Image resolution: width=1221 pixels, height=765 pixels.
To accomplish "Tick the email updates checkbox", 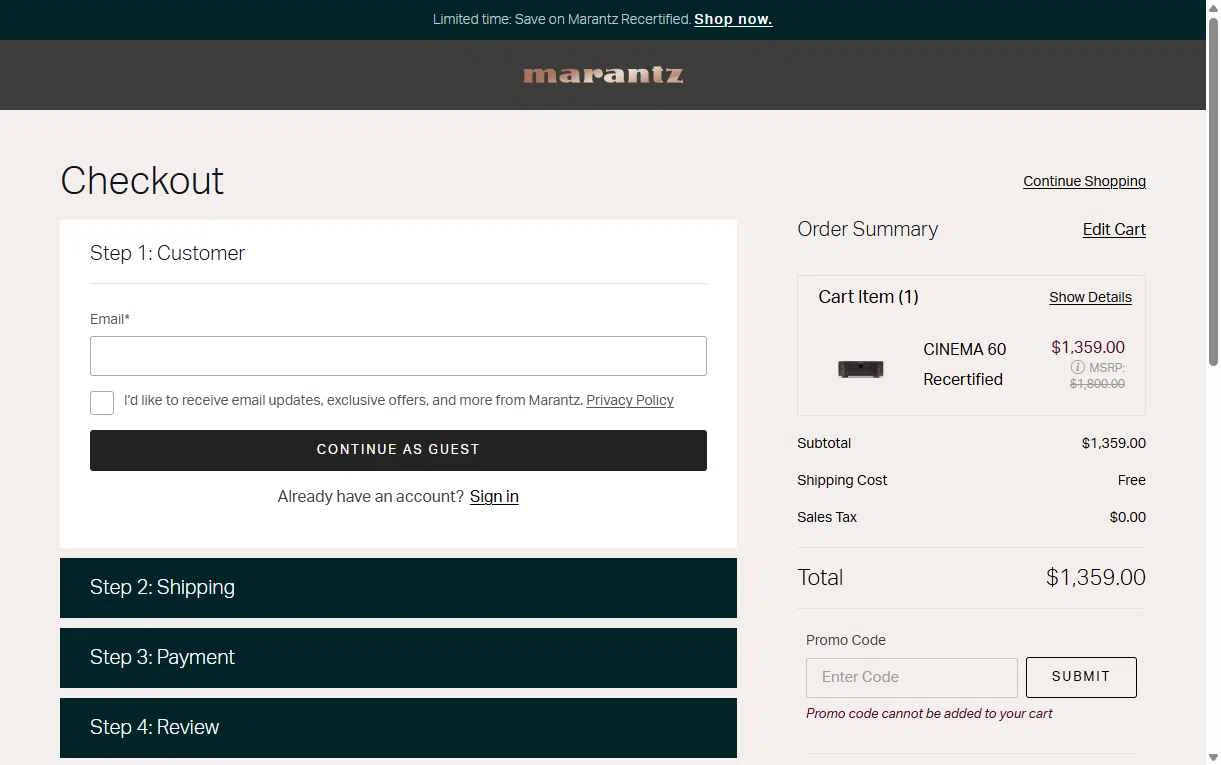I will coord(102,402).
